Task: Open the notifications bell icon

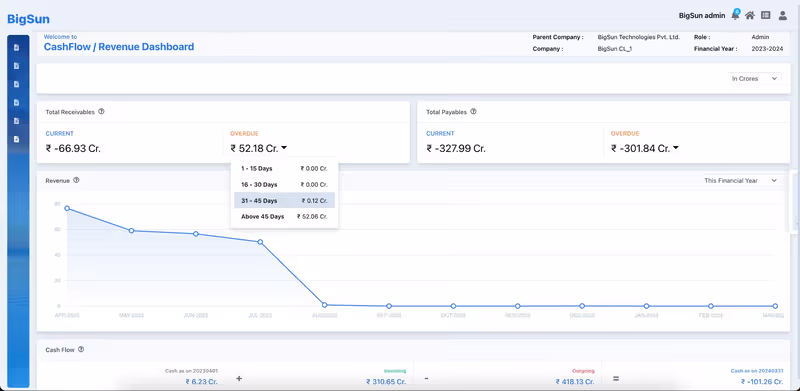Action: tap(735, 15)
